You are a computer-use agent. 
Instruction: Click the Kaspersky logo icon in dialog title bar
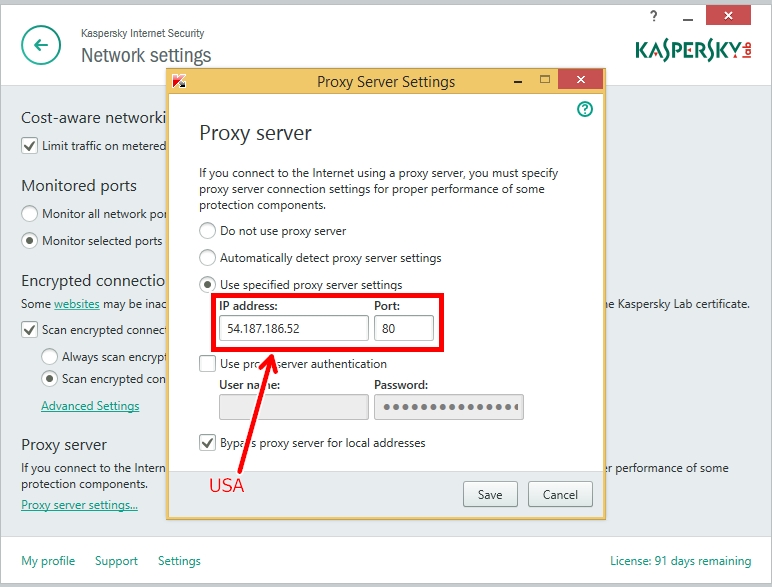click(179, 81)
